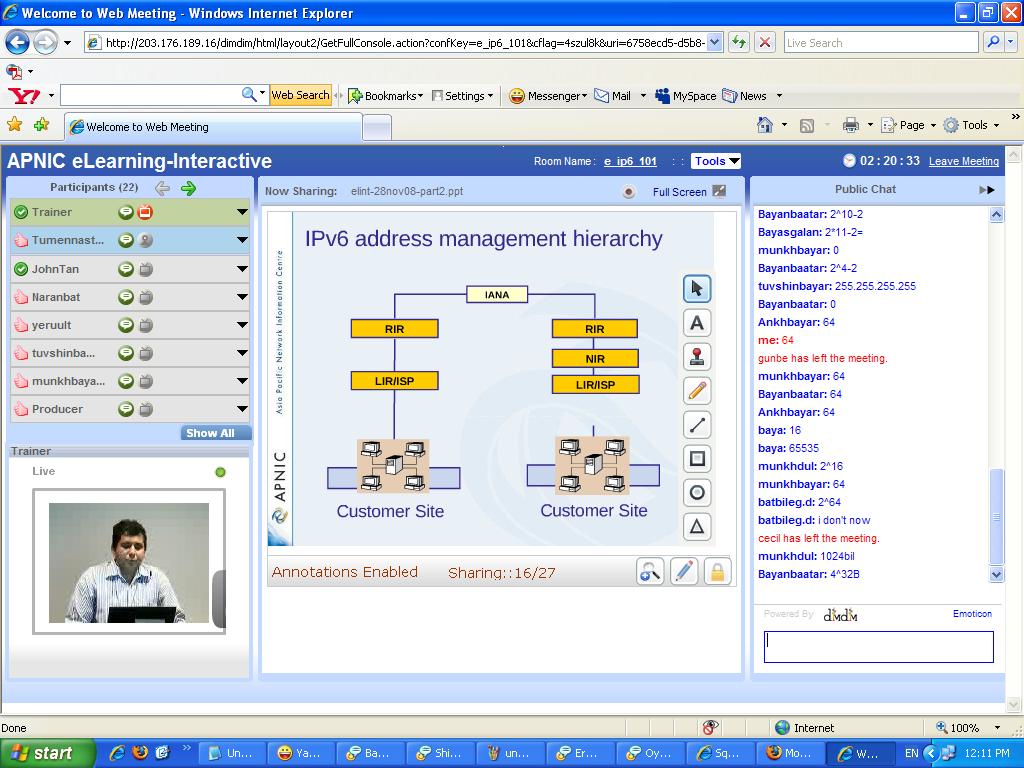Select the circle drawing tool

[697, 492]
